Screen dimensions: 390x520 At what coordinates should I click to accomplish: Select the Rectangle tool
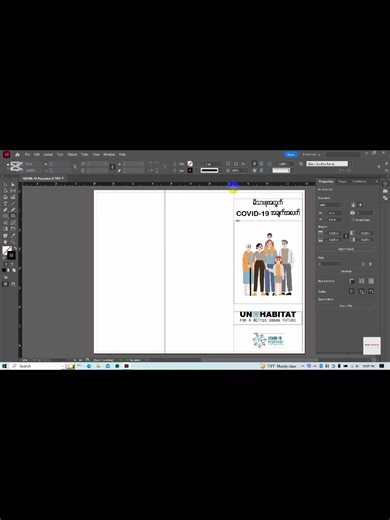tap(13, 216)
